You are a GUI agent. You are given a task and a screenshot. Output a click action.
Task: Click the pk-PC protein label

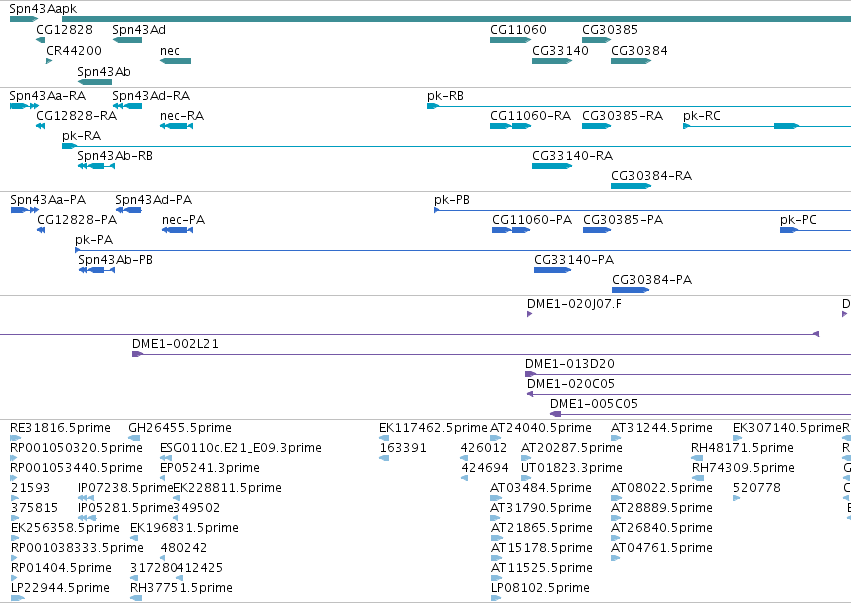pos(798,220)
